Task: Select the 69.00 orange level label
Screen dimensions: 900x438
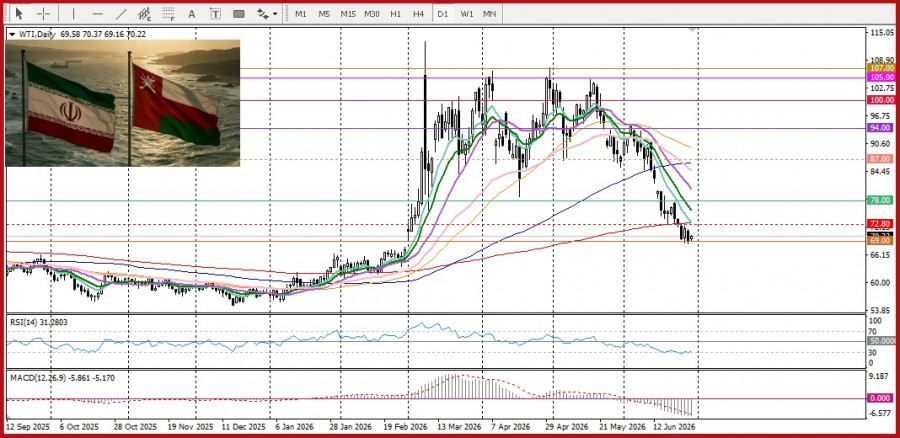Action: coord(882,241)
